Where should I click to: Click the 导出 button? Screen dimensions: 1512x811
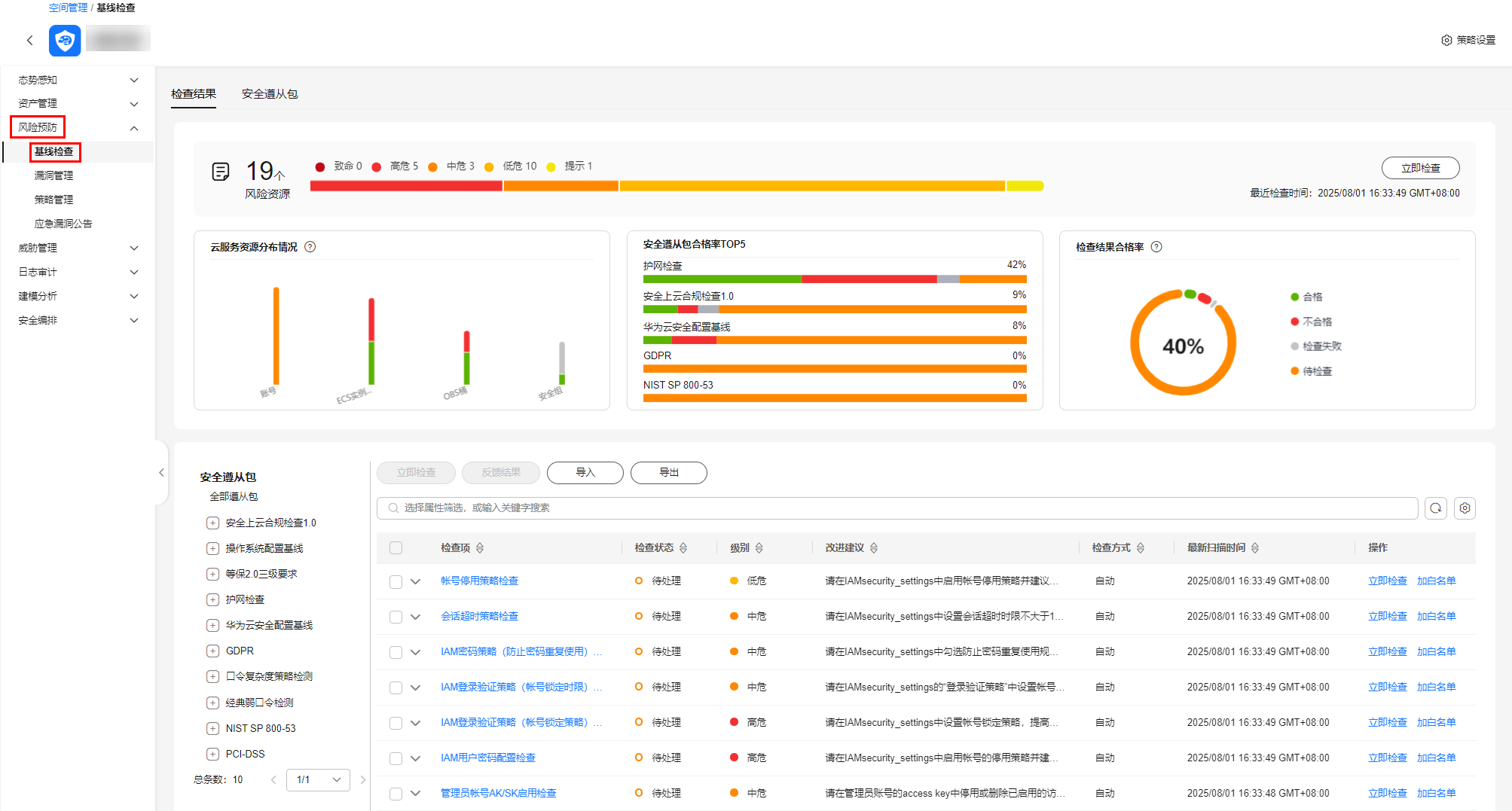669,472
